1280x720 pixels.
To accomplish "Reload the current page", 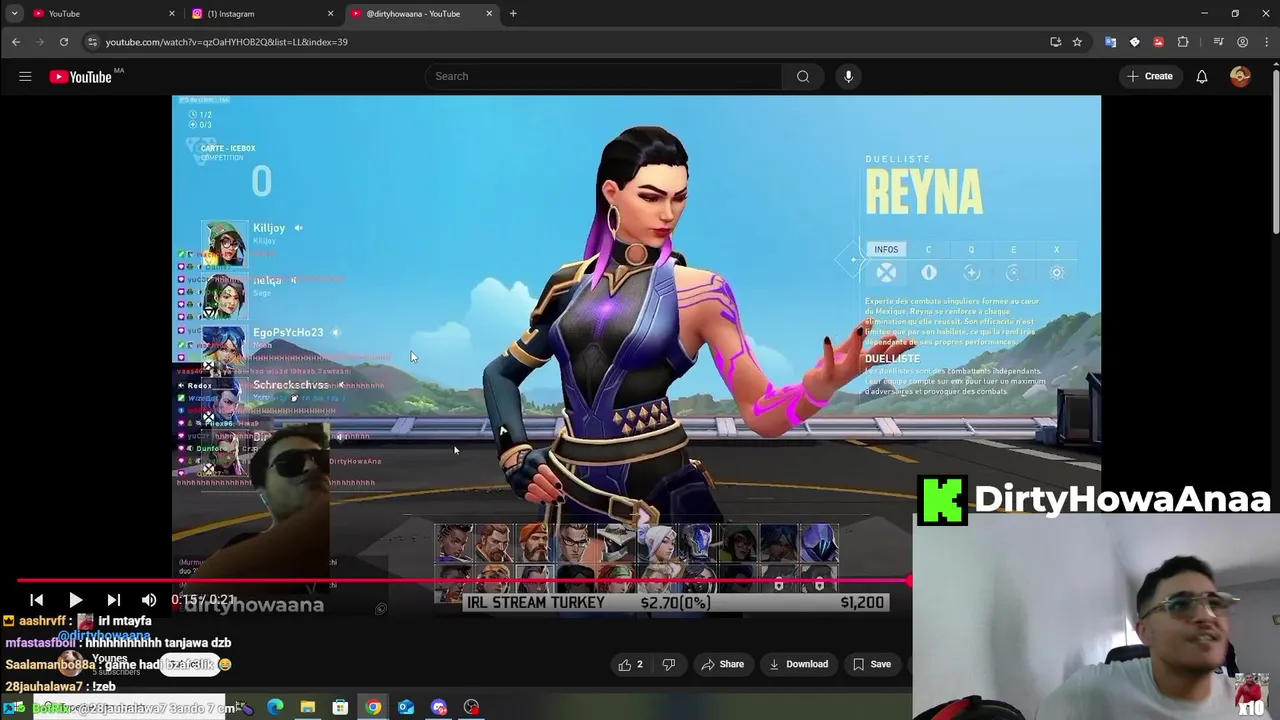I will (x=64, y=42).
